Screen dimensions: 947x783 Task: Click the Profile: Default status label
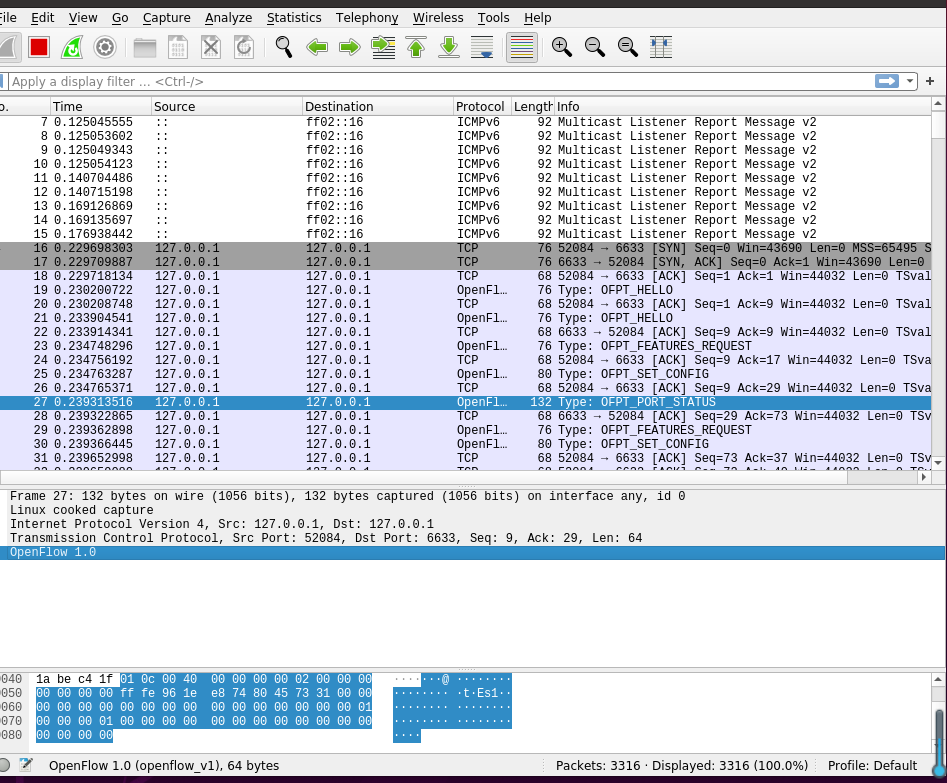coord(872,766)
